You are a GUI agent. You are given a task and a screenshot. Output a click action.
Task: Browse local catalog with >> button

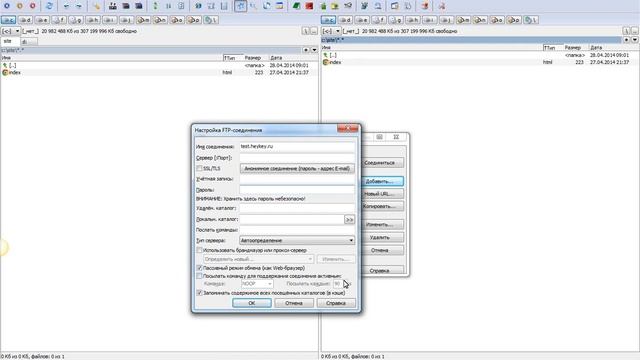point(349,220)
